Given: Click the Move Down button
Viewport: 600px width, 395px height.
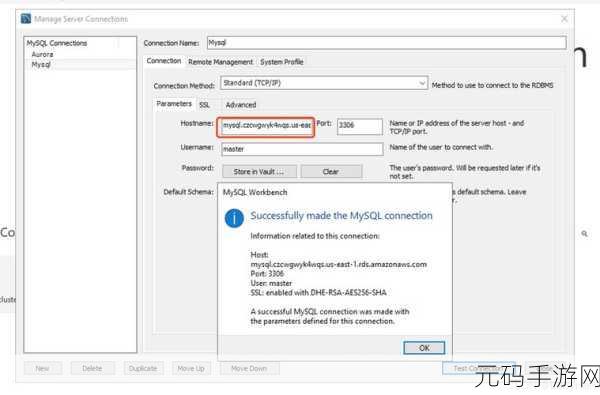Looking at the screenshot, I should coord(249,368).
